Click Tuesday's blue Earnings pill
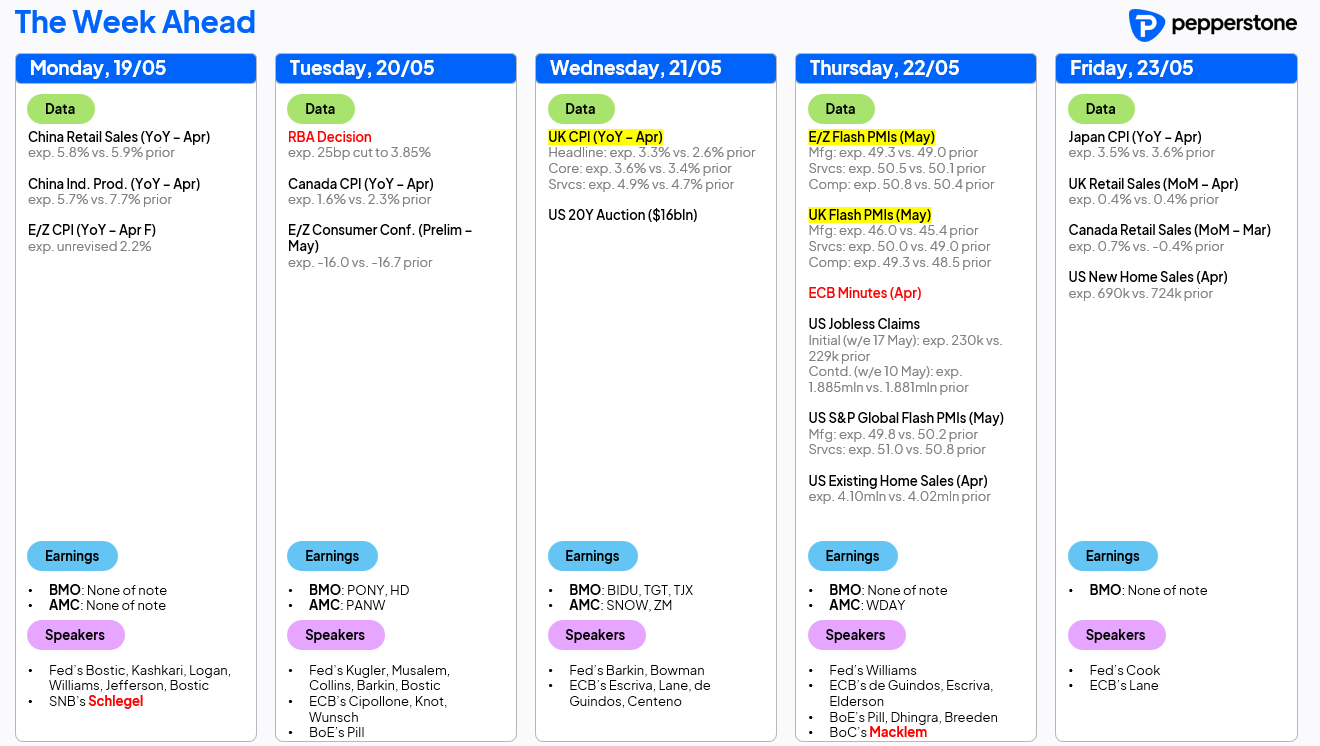The height and width of the screenshot is (746, 1320). (332, 556)
